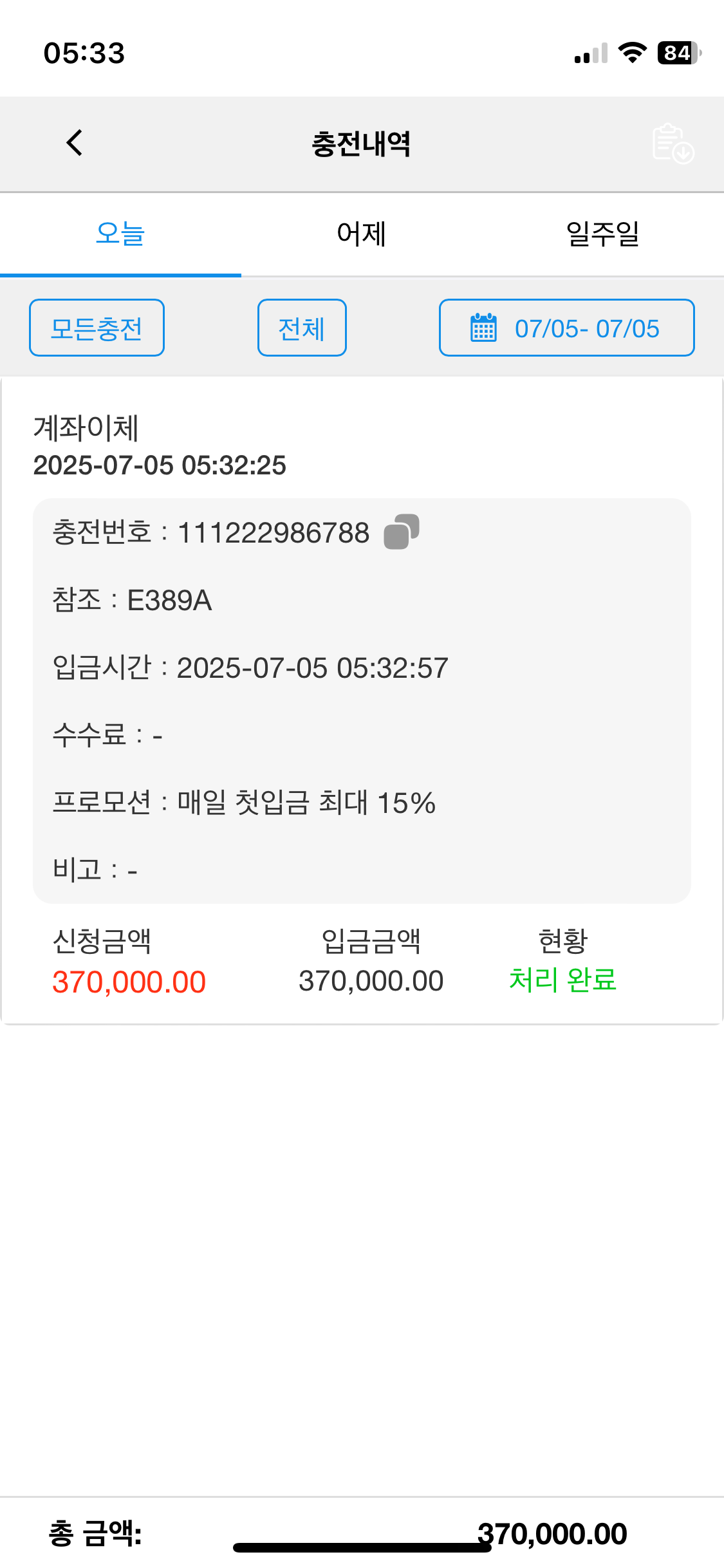Screen dimensions: 724x1568
Task: Switch to the 일주일 tab
Action: click(x=603, y=234)
